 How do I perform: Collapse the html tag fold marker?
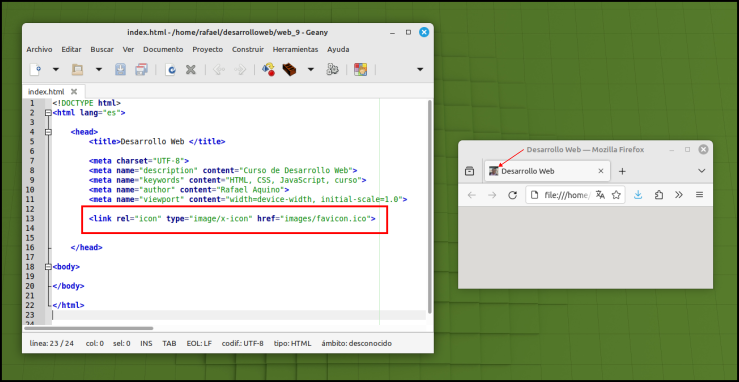coord(48,113)
